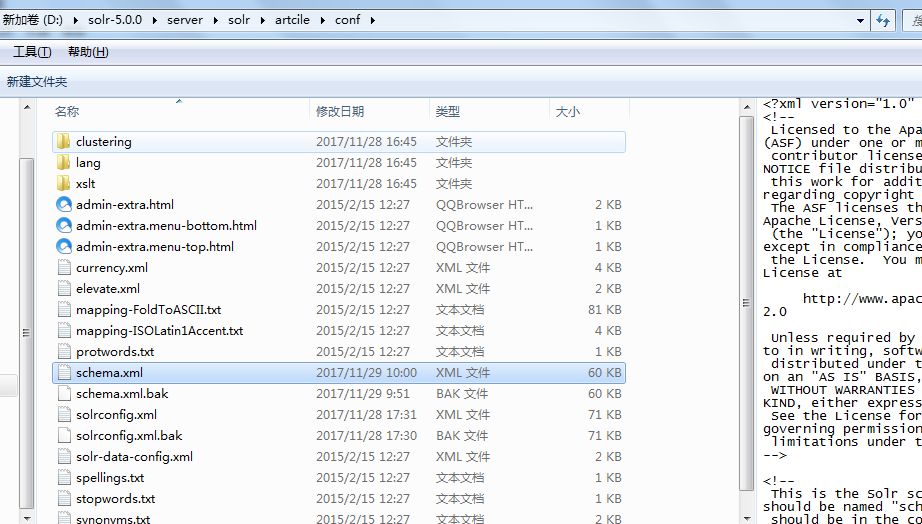Open the 帮助(H) menu
This screenshot has height=524, width=922.
pos(88,52)
